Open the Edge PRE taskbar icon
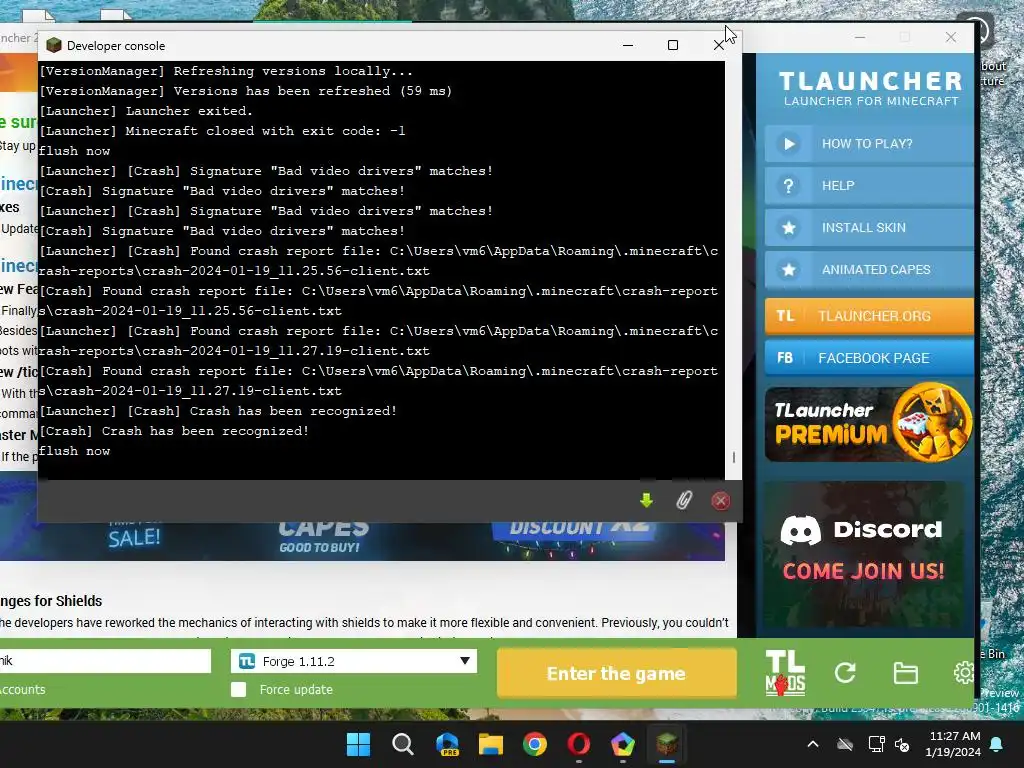The width and height of the screenshot is (1024, 768). pos(447,744)
